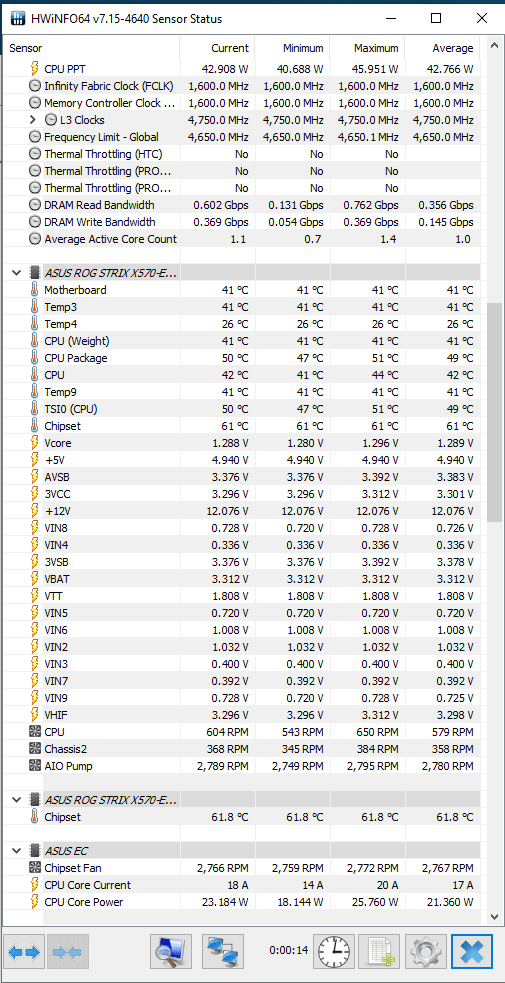Viewport: 505px width, 983px height.
Task: Click the CPU Core Power lightning icon
Action: coord(34,902)
